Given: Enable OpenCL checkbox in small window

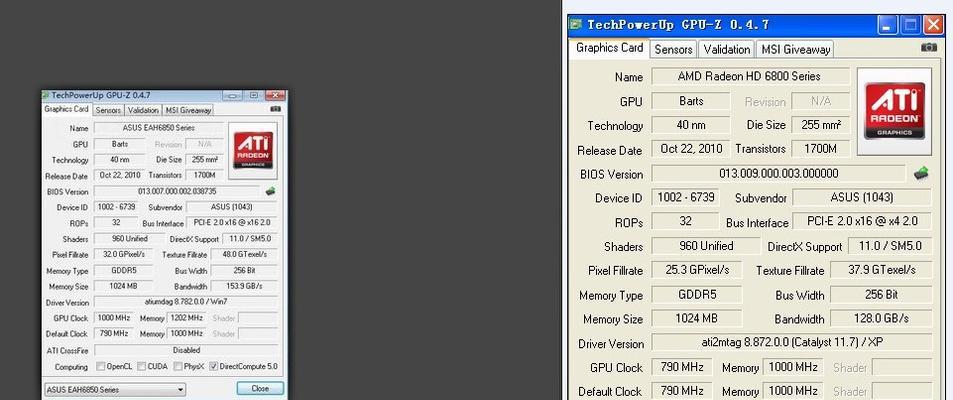Looking at the screenshot, I should (100, 366).
